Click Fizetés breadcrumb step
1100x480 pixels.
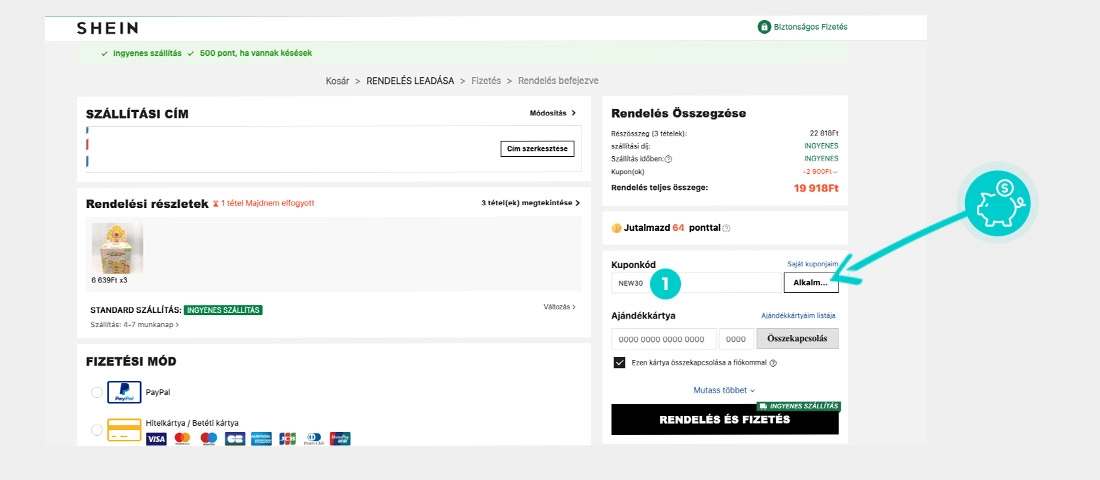pos(486,81)
